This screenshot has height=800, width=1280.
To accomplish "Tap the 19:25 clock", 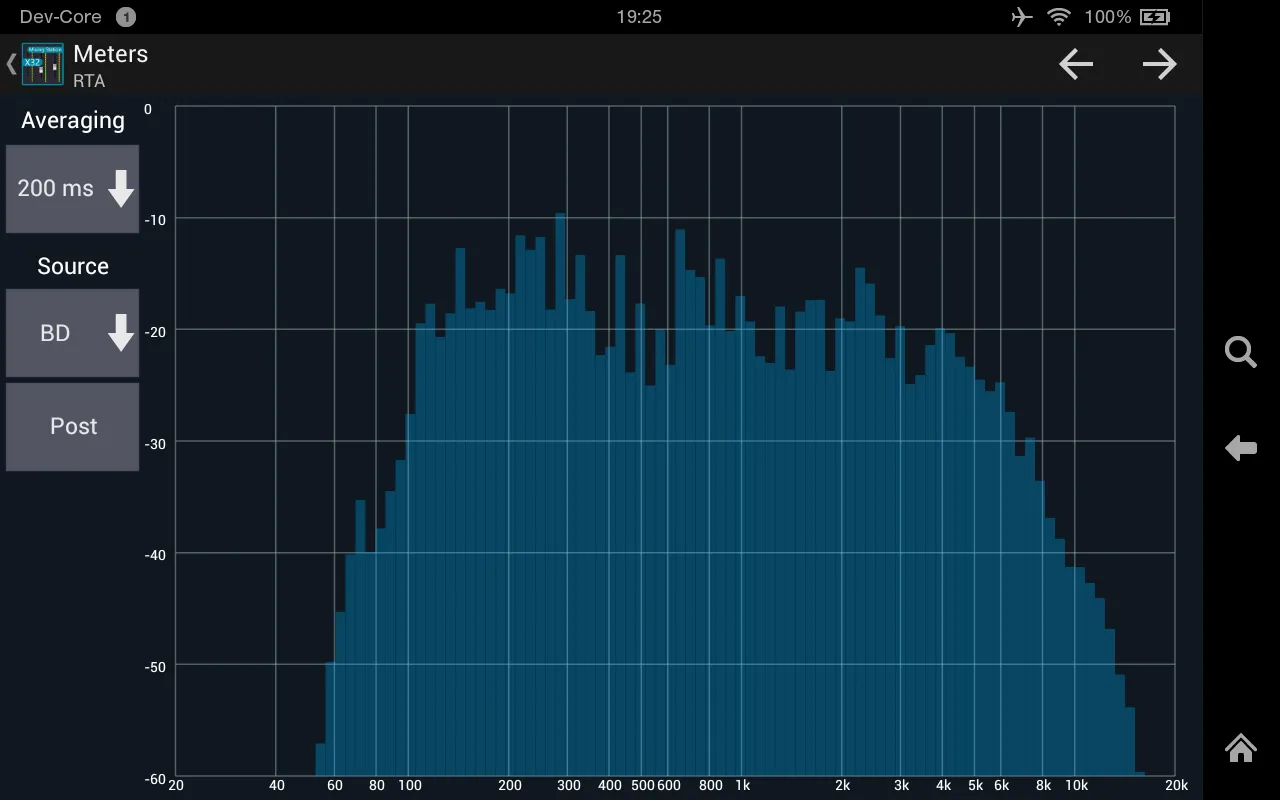I will coord(639,17).
